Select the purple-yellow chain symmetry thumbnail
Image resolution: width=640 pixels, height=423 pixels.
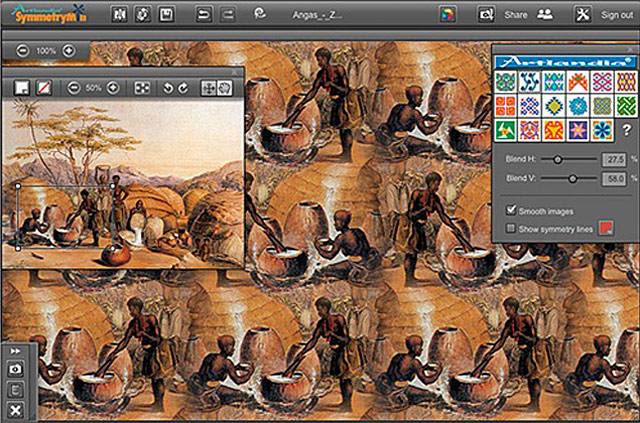626,82
